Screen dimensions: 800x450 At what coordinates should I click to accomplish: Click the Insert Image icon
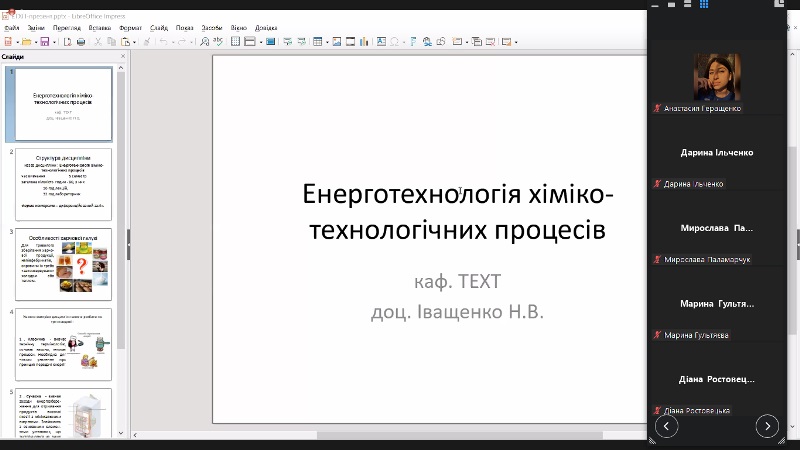click(x=336, y=42)
